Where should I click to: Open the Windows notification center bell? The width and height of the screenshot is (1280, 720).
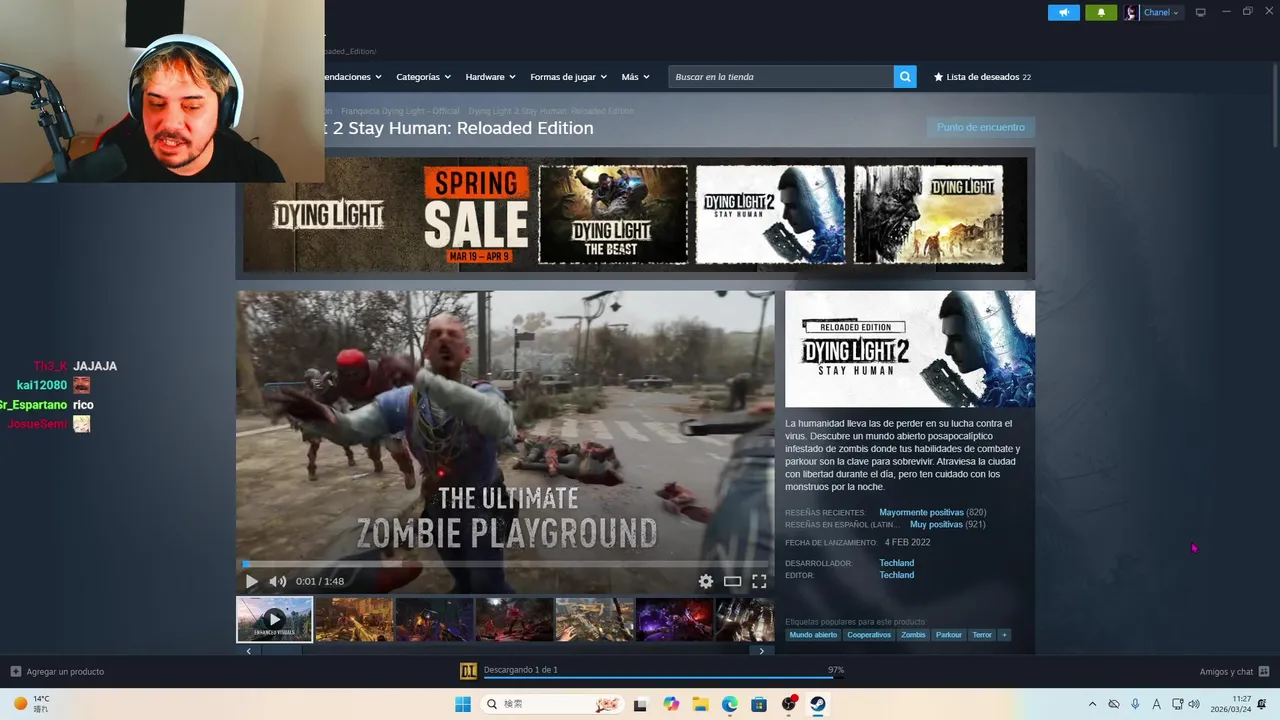pyautogui.click(x=1262, y=704)
